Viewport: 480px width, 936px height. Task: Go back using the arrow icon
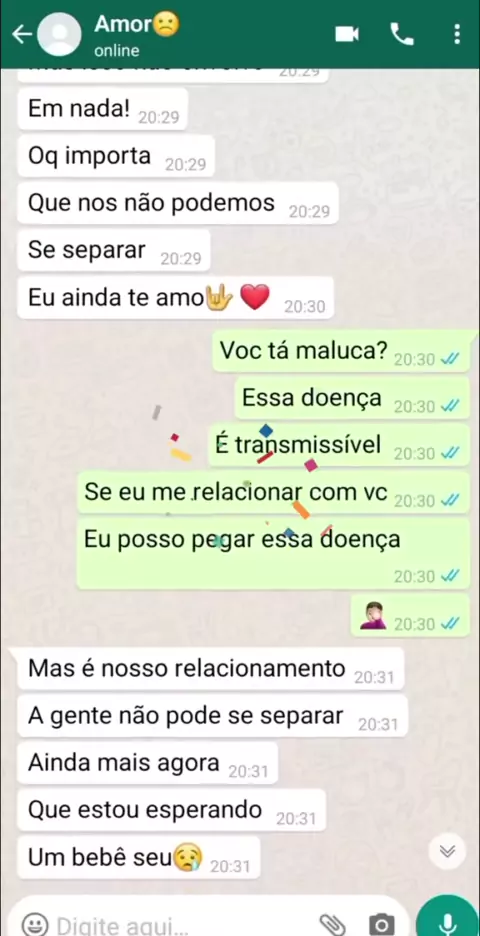22,35
